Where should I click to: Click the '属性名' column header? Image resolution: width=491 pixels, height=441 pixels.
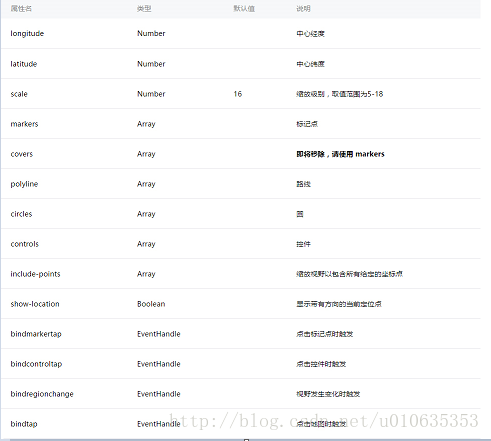pos(21,9)
